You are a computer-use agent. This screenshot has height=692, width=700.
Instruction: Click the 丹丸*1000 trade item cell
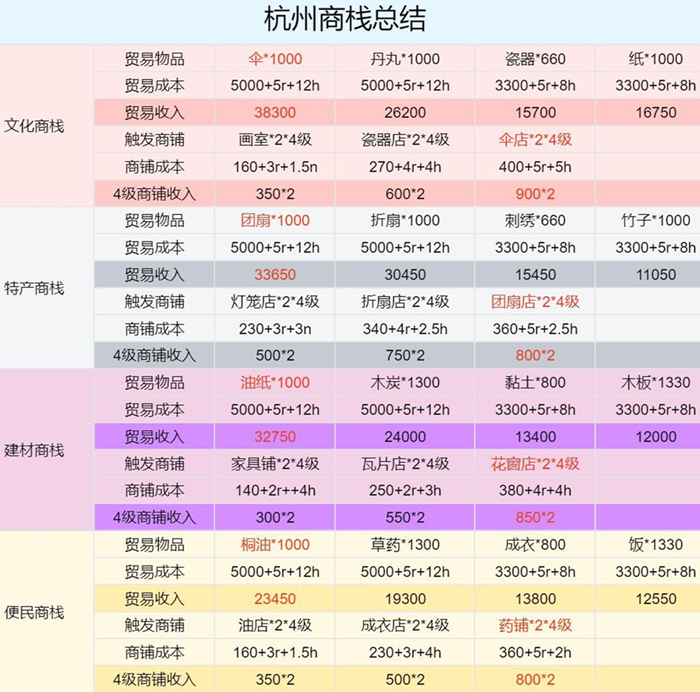pyautogui.click(x=404, y=59)
